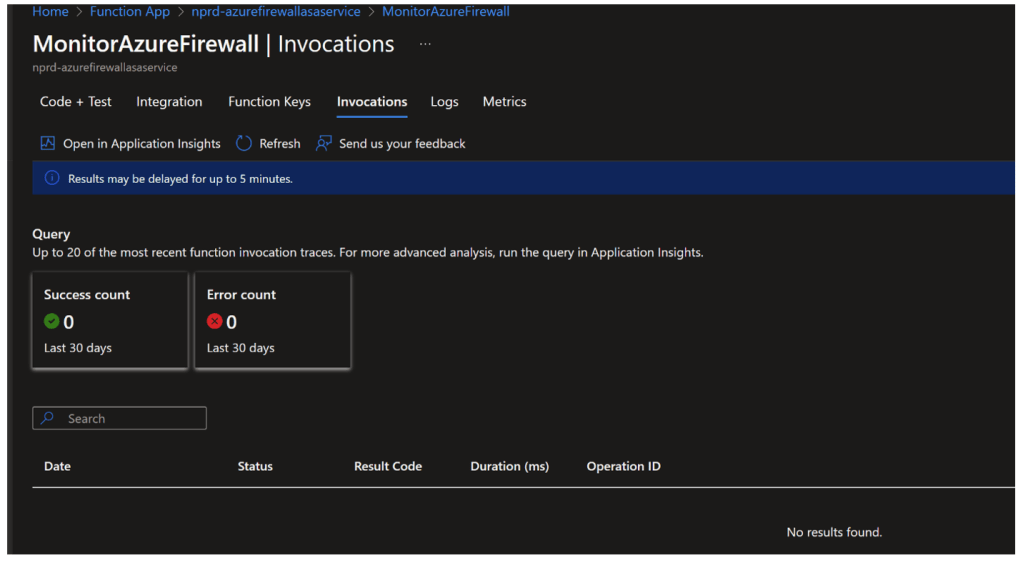Image resolution: width=1023 pixels, height=563 pixels.
Task: Go to the Logs tab
Action: (444, 102)
